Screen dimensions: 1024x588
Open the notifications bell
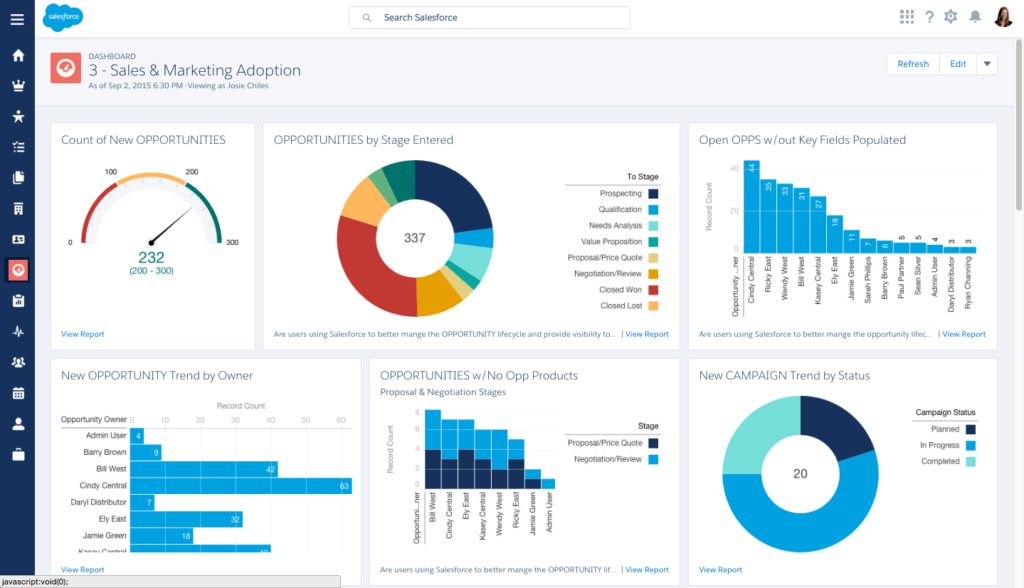975,17
